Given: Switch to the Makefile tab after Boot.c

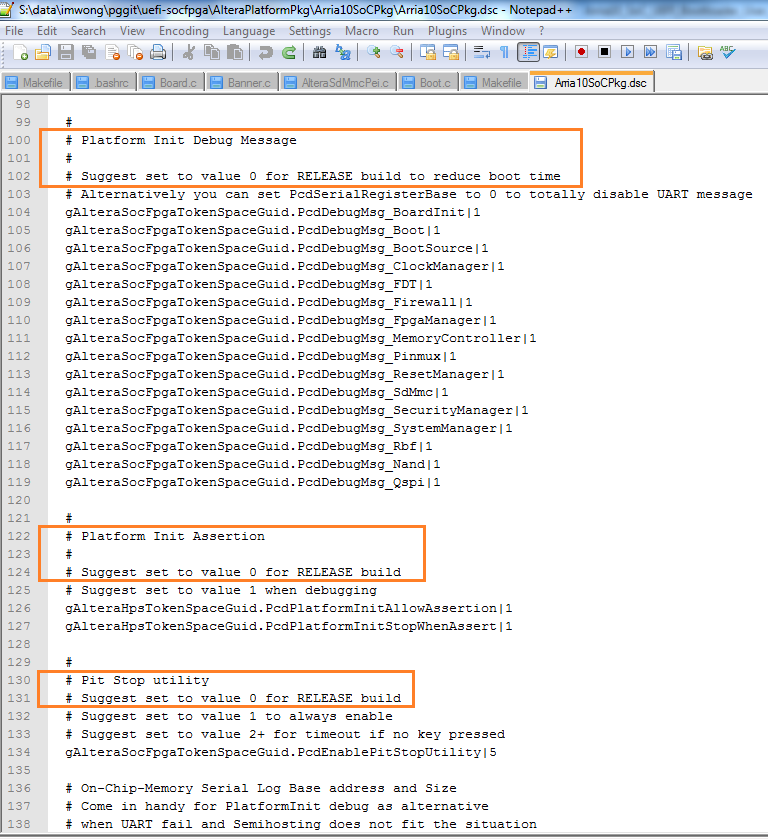Looking at the screenshot, I should click(x=493, y=82).
